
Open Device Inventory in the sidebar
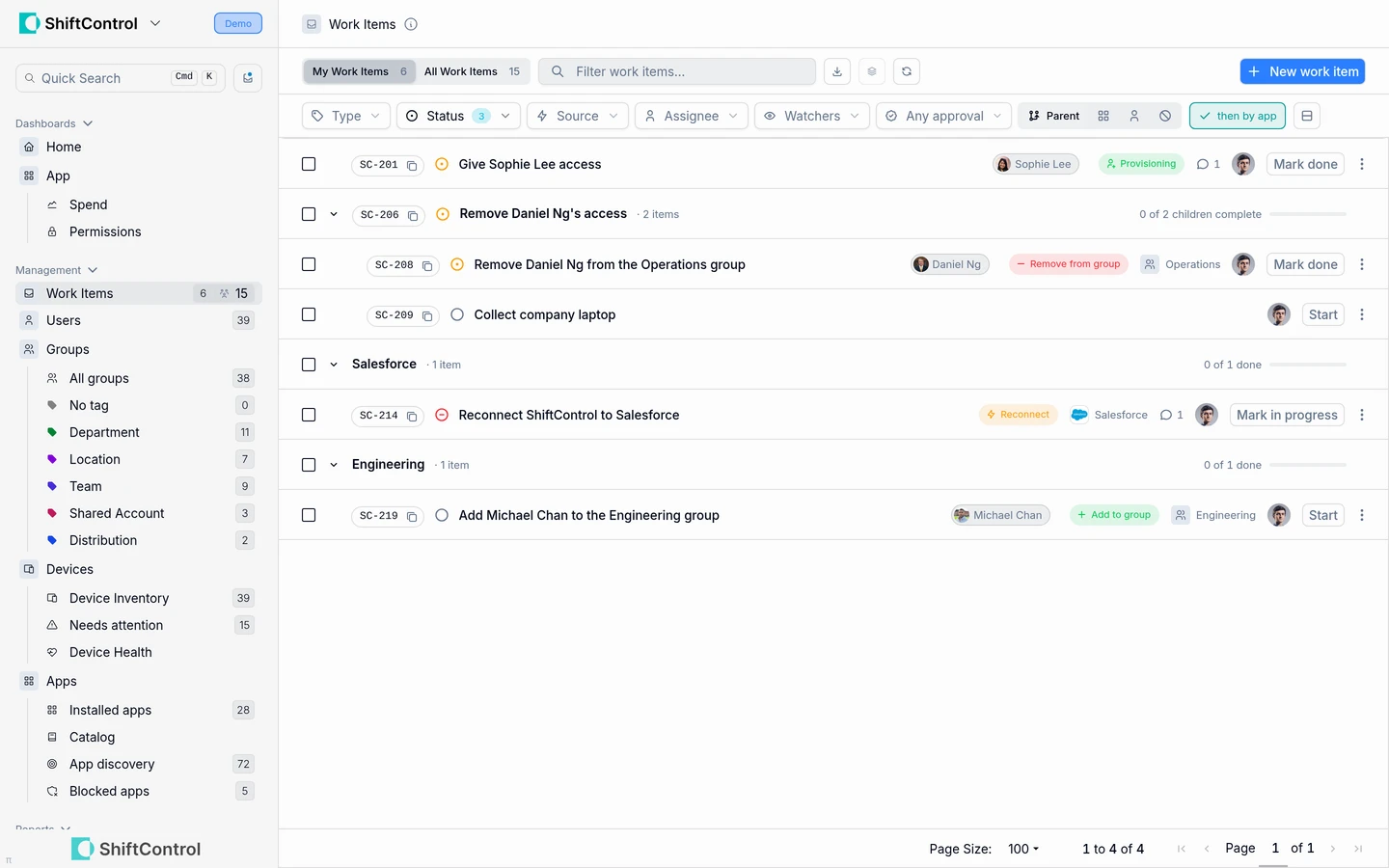[x=119, y=598]
